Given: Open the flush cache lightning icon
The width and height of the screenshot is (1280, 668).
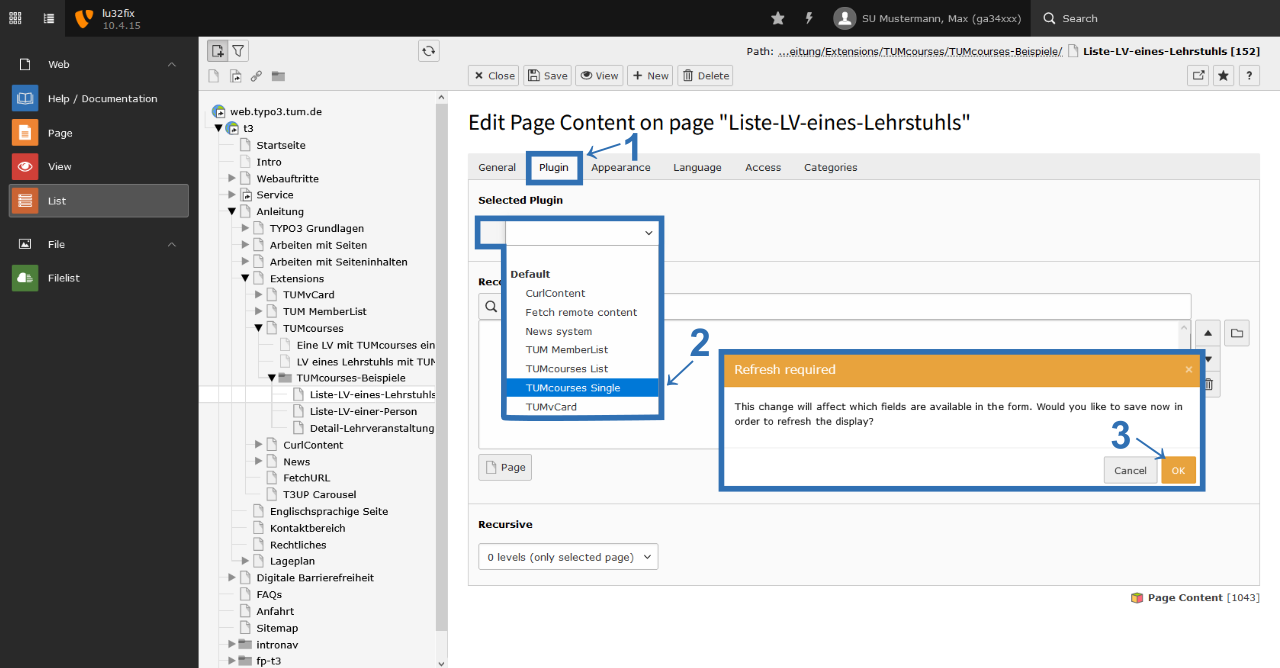Looking at the screenshot, I should [808, 18].
